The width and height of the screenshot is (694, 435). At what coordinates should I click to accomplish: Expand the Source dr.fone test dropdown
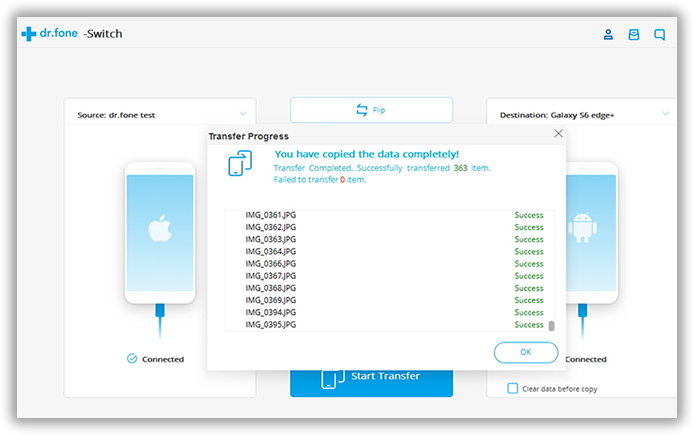click(x=243, y=114)
